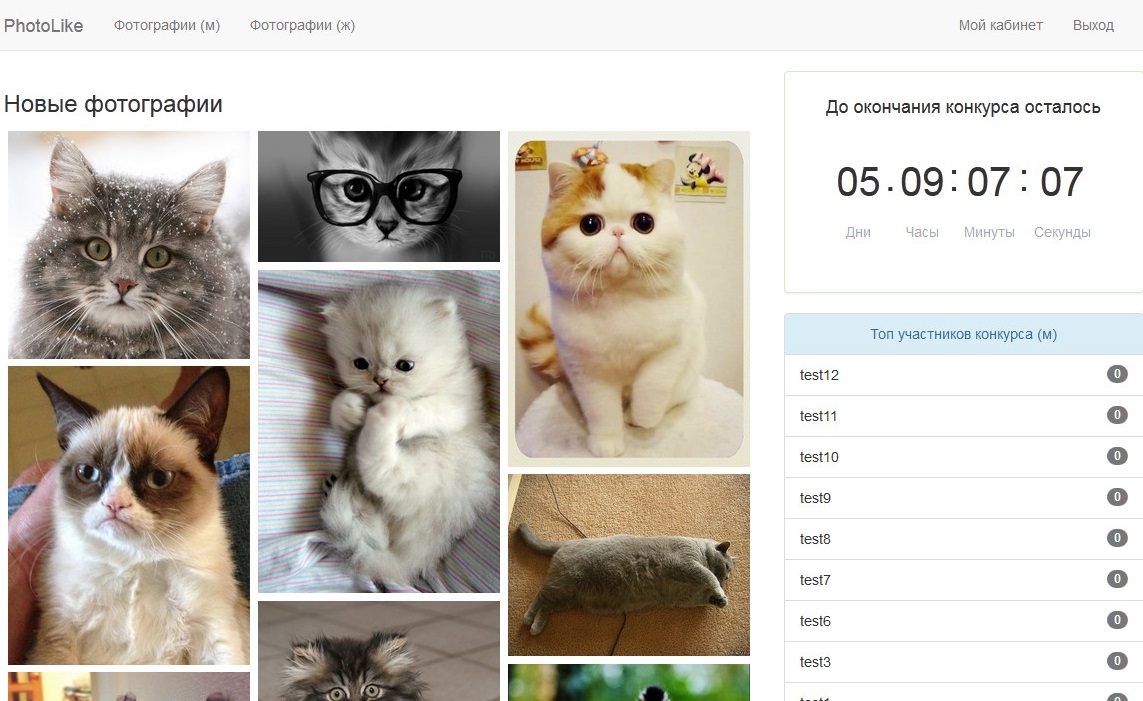1143x701 pixels.
Task: Open the snowy gray cat photo
Action: (129, 245)
